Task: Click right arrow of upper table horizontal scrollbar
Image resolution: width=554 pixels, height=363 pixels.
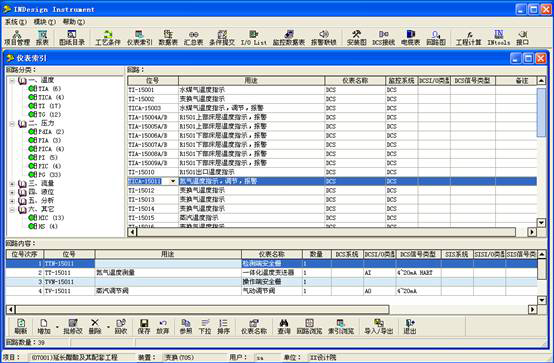Action: click(531, 232)
